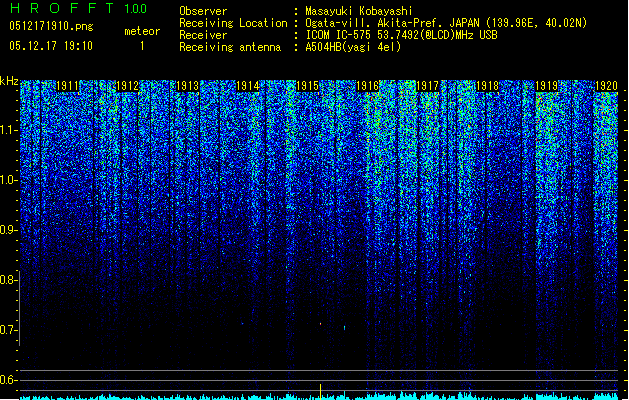The width and height of the screenshot is (629, 400).
Task: Click the version number 1.0.0
Action: pos(135,8)
